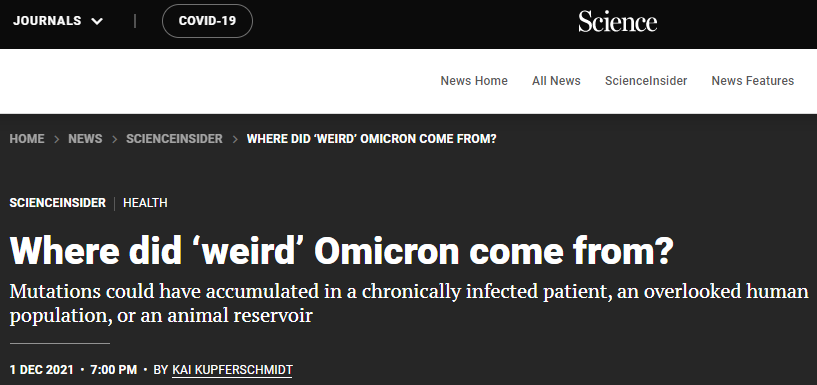Image resolution: width=817 pixels, height=385 pixels.
Task: Open the All News section
Action: tap(556, 81)
